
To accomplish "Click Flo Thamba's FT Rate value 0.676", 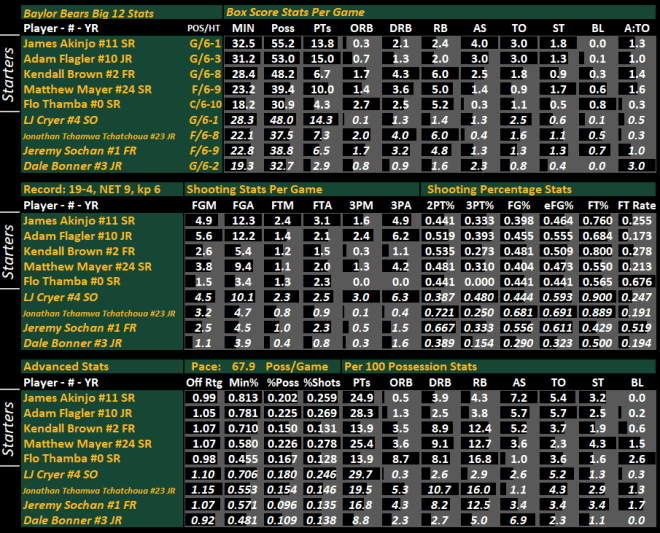I will (637, 282).
